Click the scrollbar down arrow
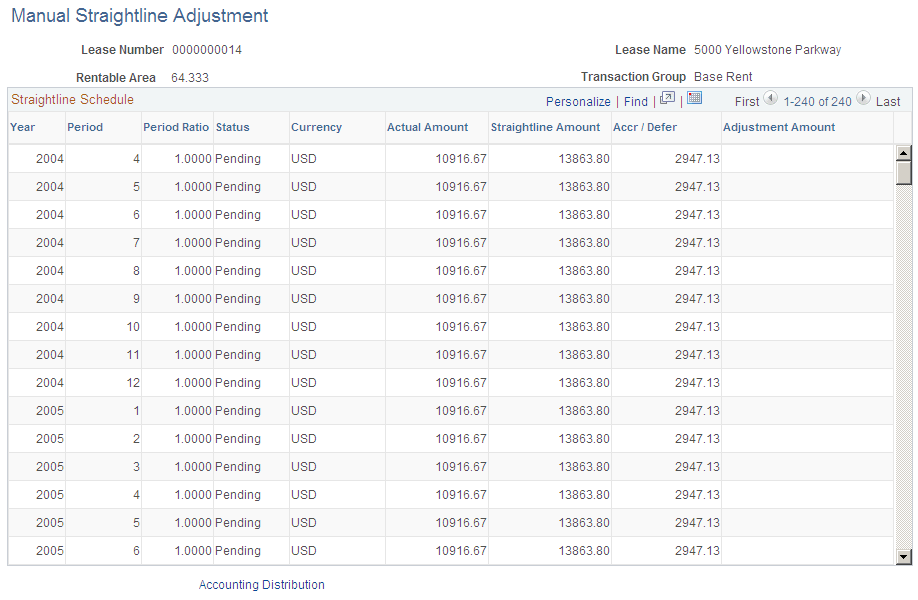 pyautogui.click(x=904, y=555)
